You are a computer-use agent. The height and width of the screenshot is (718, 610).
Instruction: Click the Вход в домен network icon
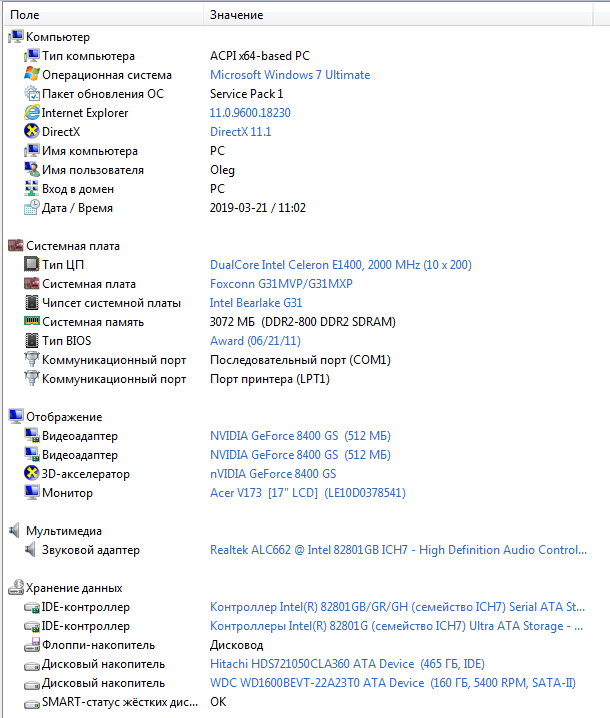pos(32,189)
